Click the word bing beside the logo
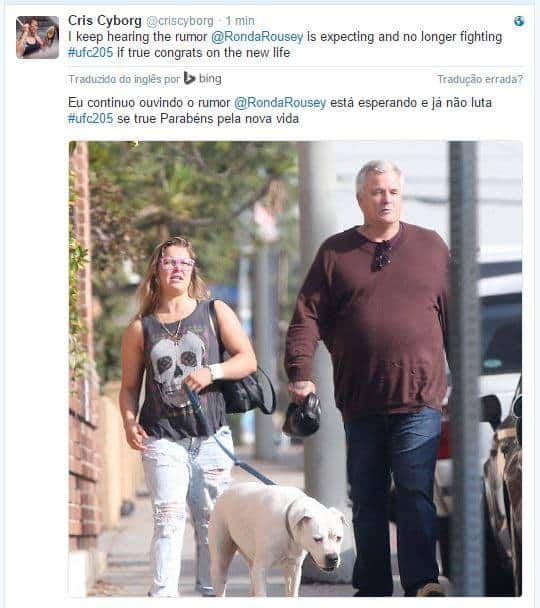The height and width of the screenshot is (608, 540). coord(210,78)
